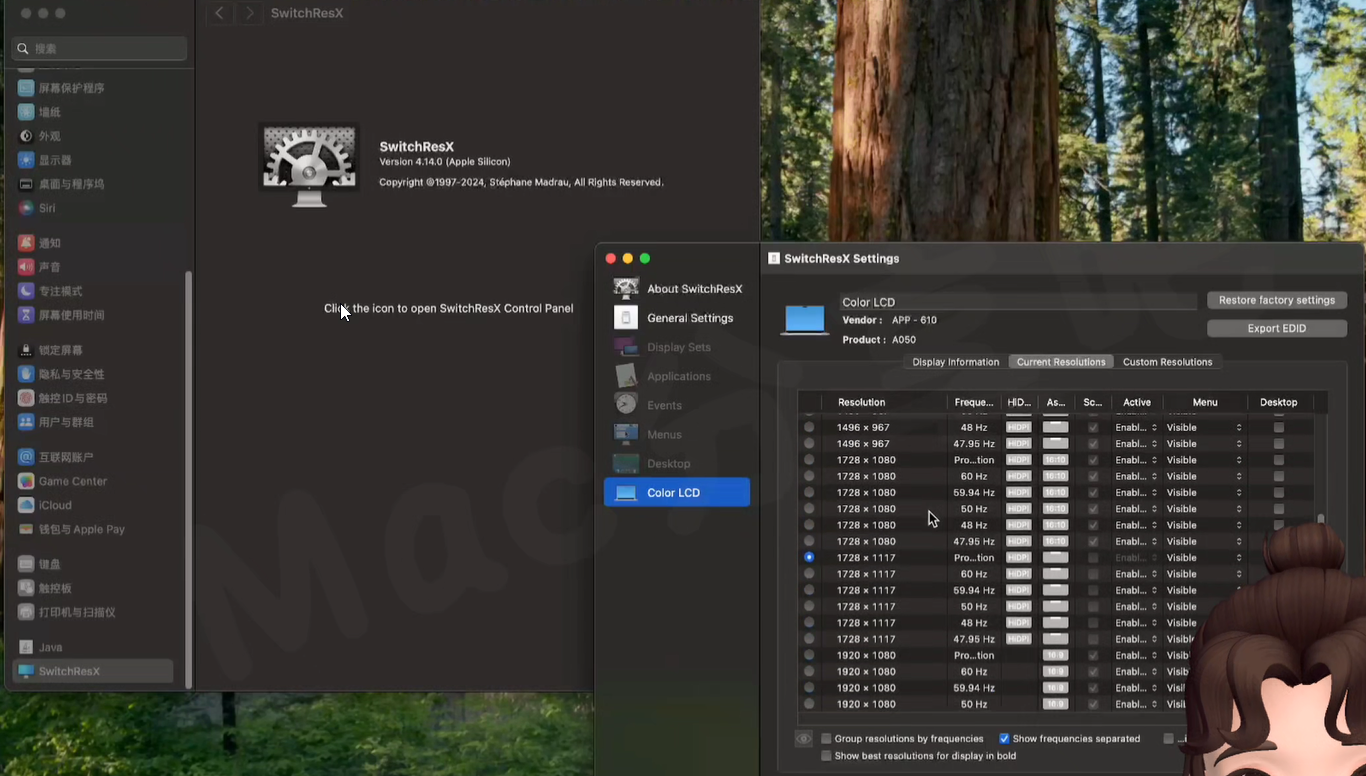
Task: Select Display Sets in the SwitchResX sidebar
Action: (x=679, y=346)
